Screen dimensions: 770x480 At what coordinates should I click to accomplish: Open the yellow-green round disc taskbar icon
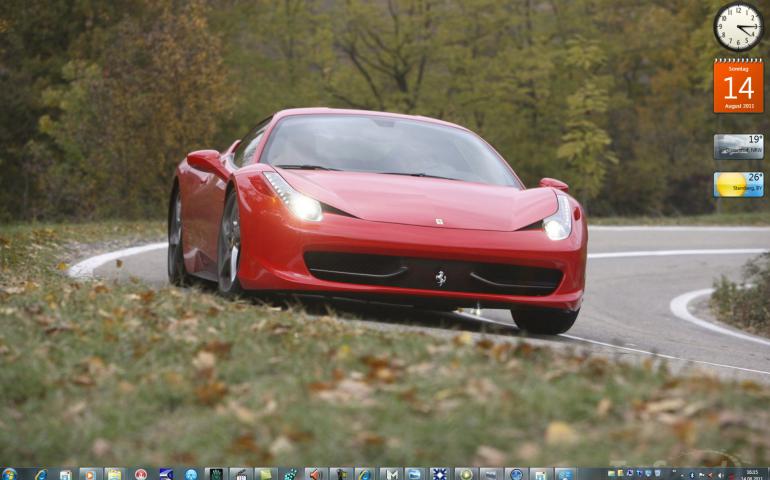pyautogui.click(x=466, y=475)
